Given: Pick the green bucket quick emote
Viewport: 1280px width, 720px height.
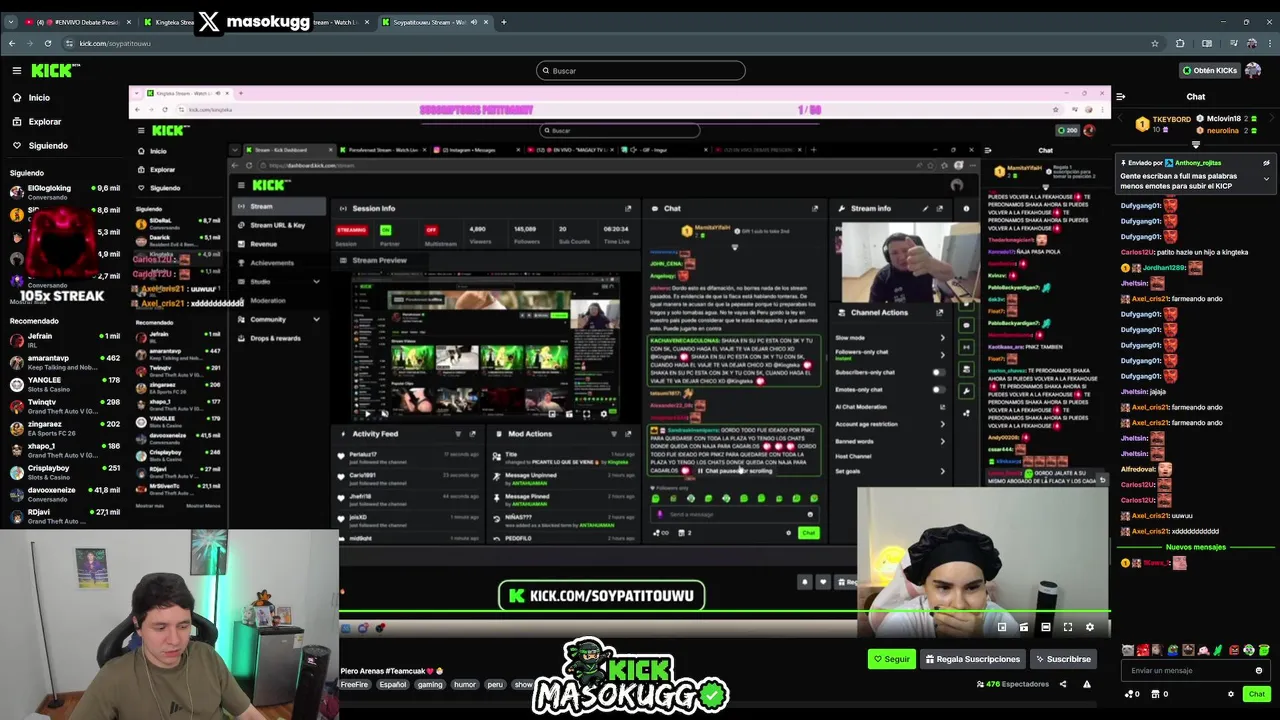Looking at the screenshot, I should click(x=1264, y=650).
